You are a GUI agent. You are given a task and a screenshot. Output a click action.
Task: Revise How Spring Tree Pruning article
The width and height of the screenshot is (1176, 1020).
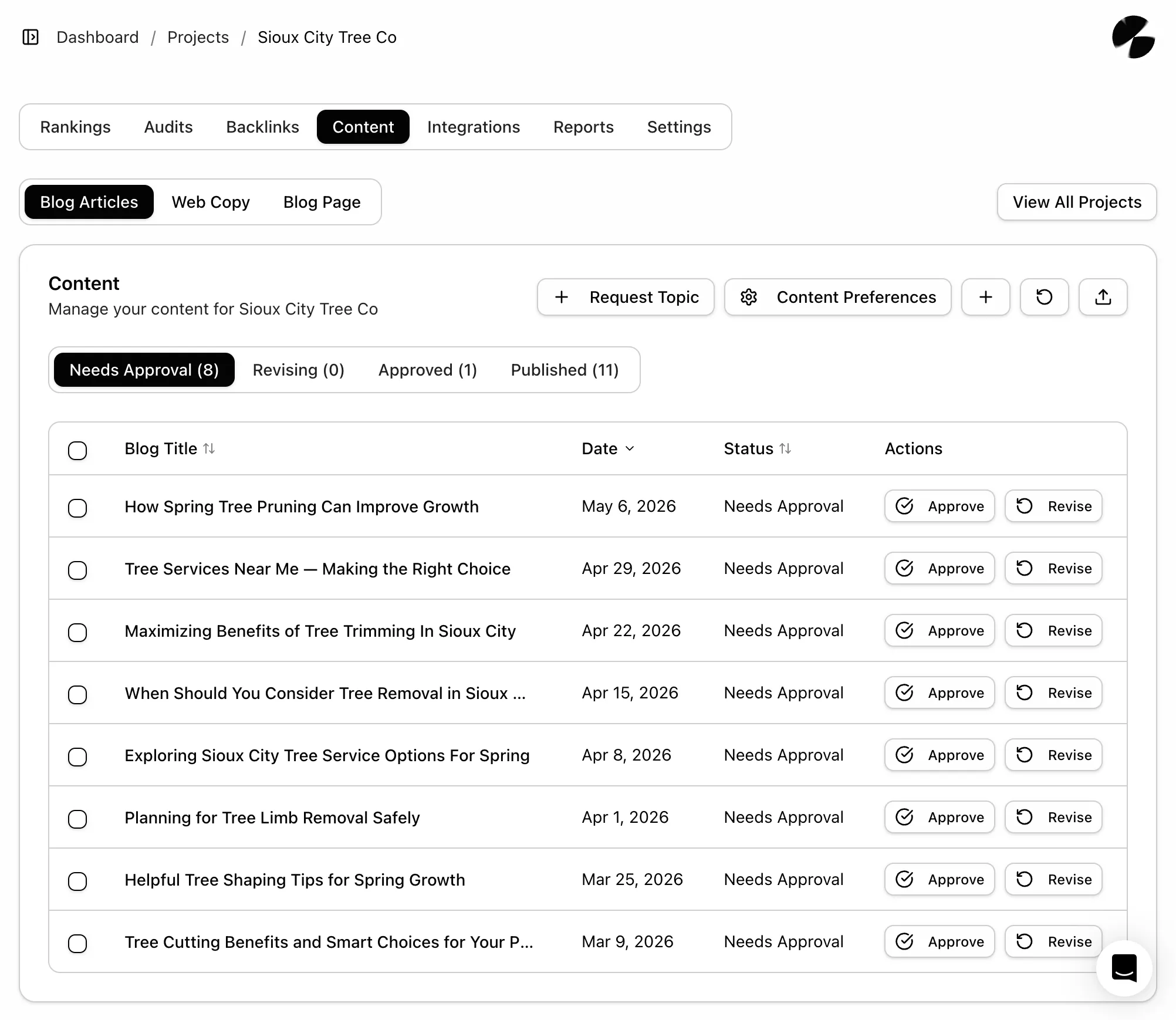(1053, 506)
